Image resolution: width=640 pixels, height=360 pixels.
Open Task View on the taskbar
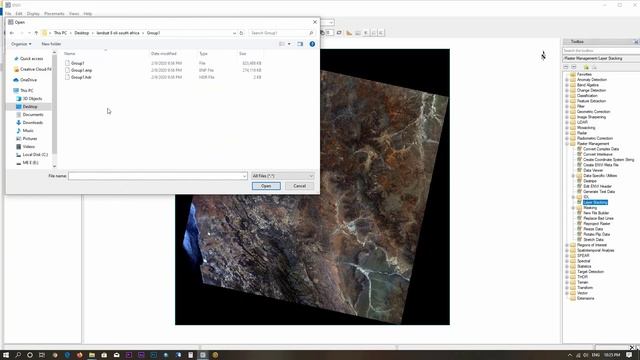point(42,355)
